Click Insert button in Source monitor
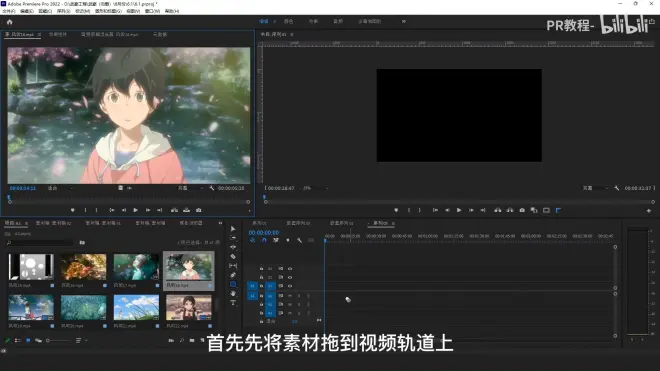The image size is (660, 371). 174,210
